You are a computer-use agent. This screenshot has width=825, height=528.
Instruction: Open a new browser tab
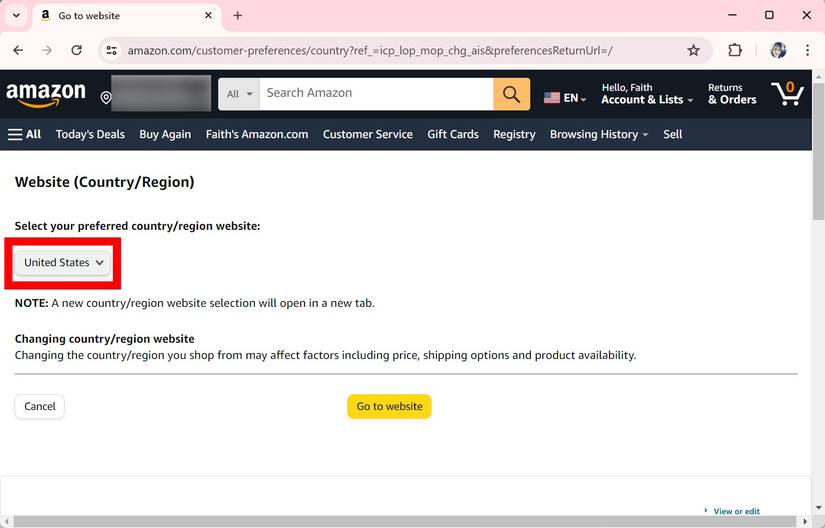pos(238,16)
